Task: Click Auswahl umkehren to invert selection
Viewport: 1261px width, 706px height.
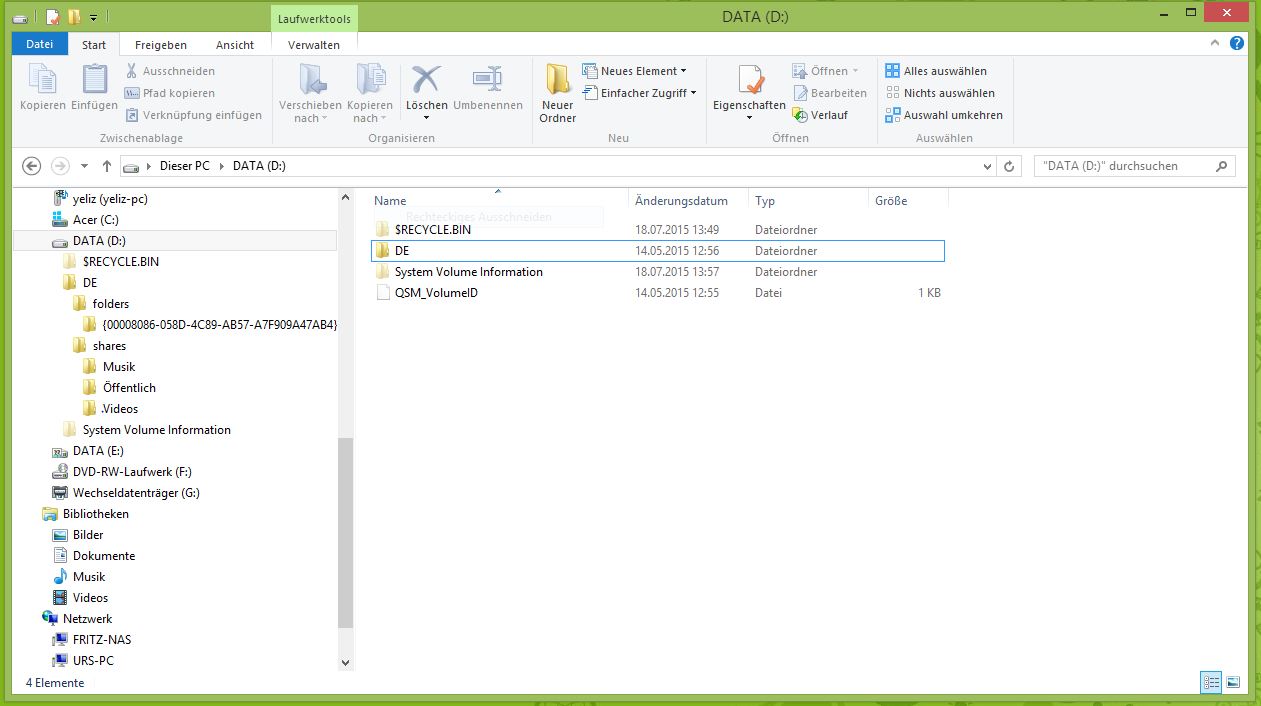Action: [x=943, y=115]
